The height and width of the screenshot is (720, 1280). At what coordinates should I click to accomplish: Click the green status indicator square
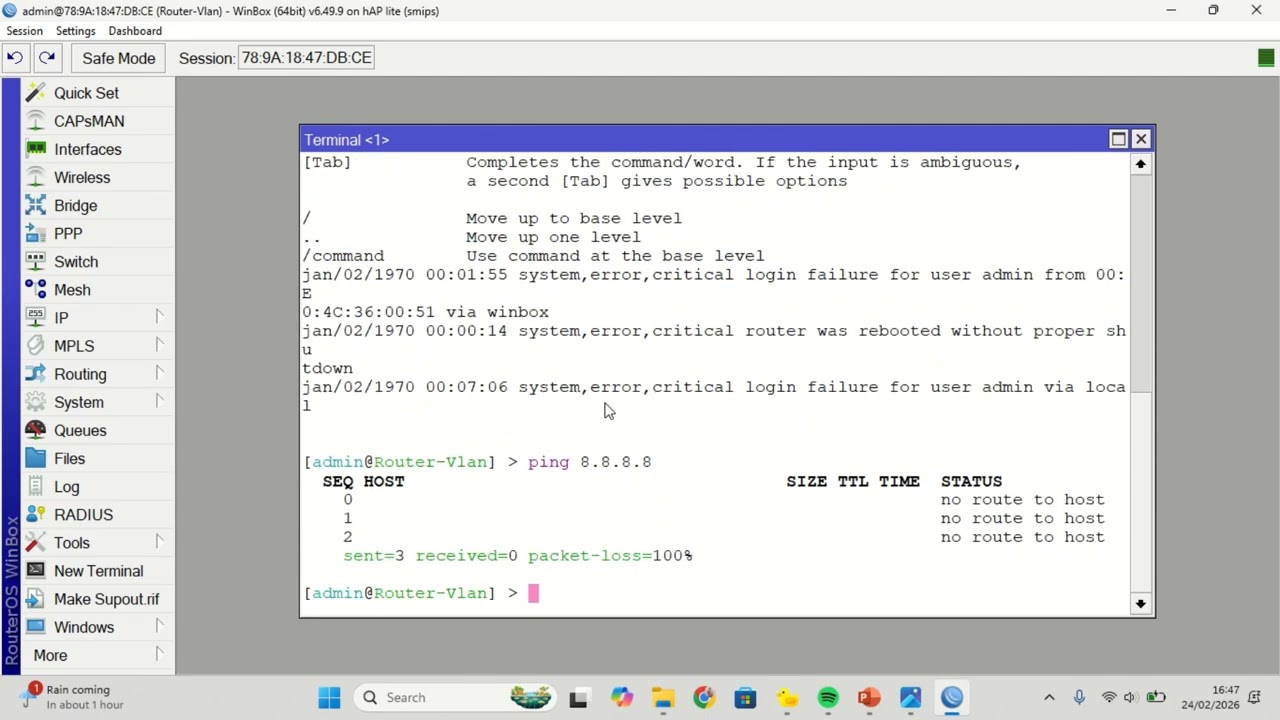click(1265, 58)
